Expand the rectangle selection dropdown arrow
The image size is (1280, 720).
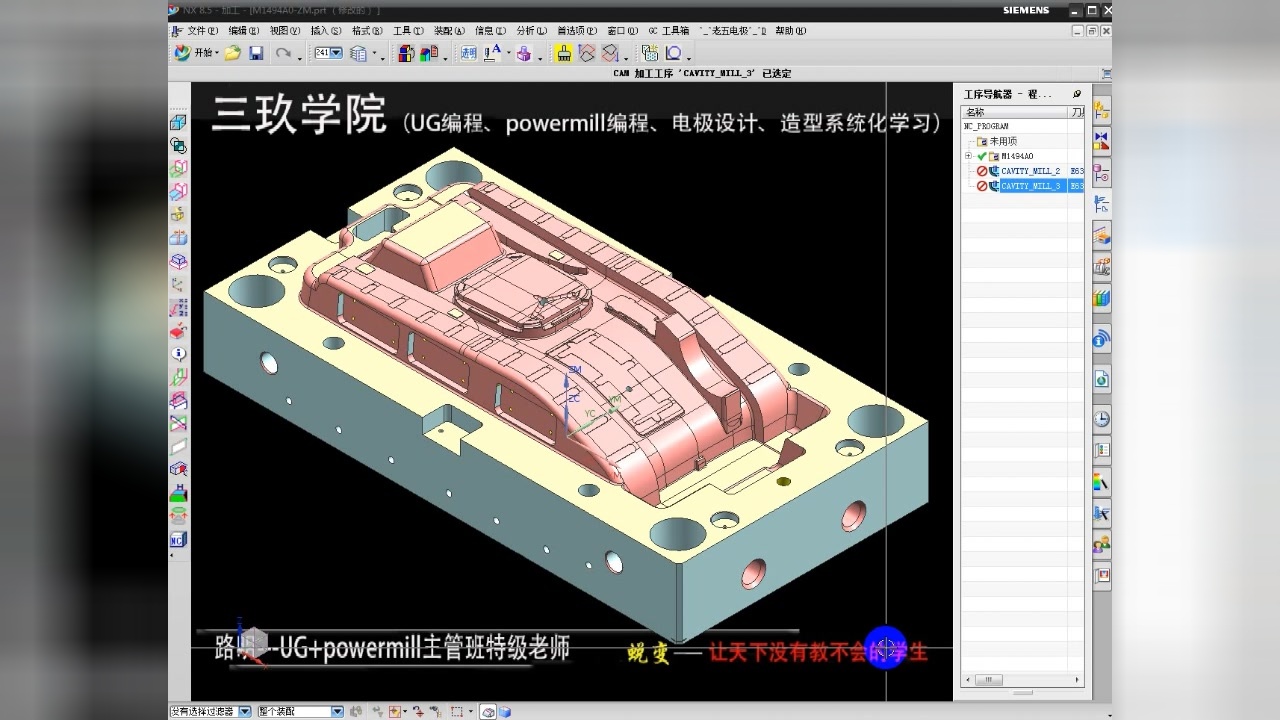click(x=470, y=711)
